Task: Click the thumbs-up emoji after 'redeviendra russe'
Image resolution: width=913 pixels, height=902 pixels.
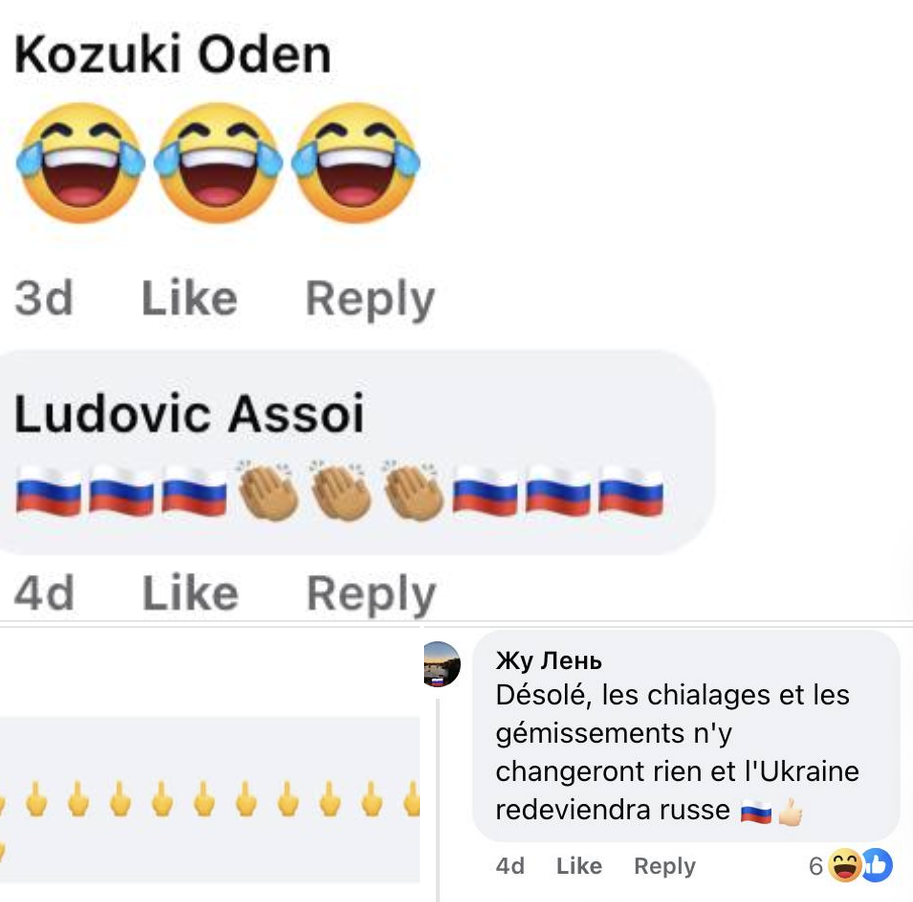Action: coord(791,812)
